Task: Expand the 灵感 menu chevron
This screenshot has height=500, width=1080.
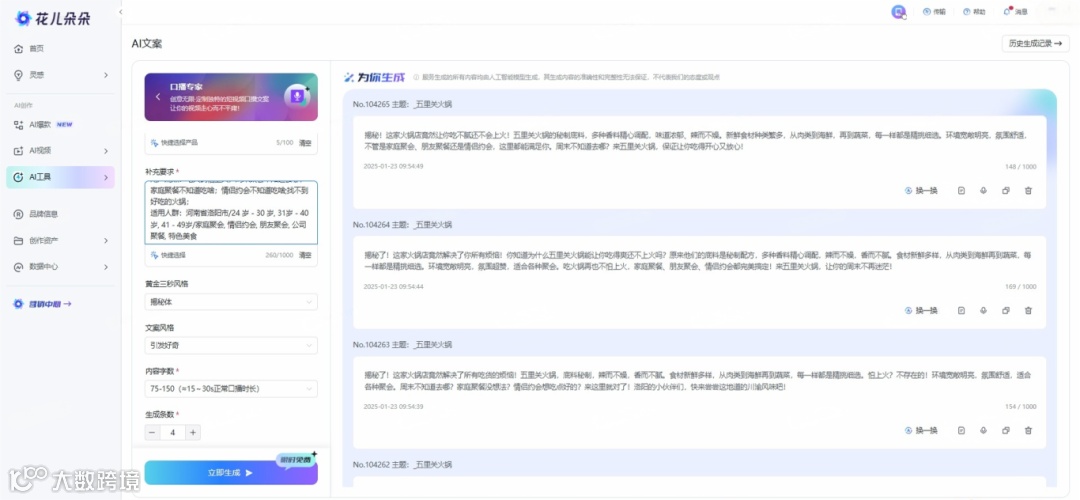Action: pyautogui.click(x=105, y=74)
